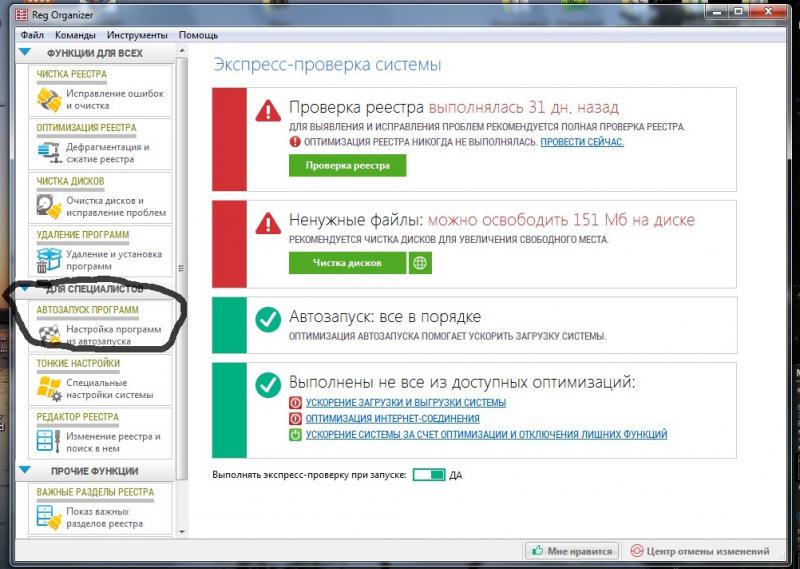Click the important registry sections icon

49,516
